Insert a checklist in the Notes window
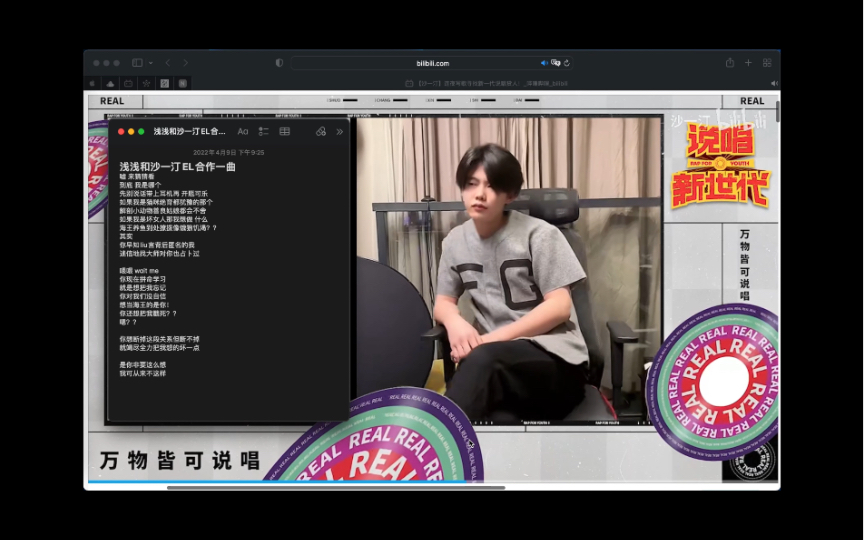This screenshot has height=540, width=864. pos(263,131)
